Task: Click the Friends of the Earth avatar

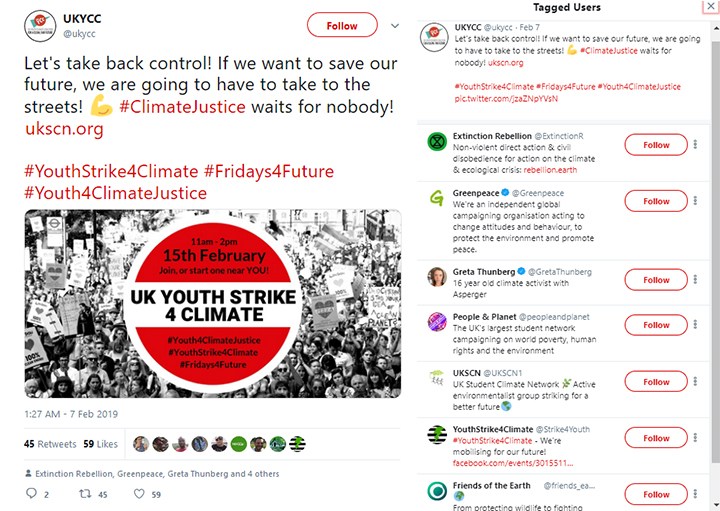Action: click(x=436, y=492)
